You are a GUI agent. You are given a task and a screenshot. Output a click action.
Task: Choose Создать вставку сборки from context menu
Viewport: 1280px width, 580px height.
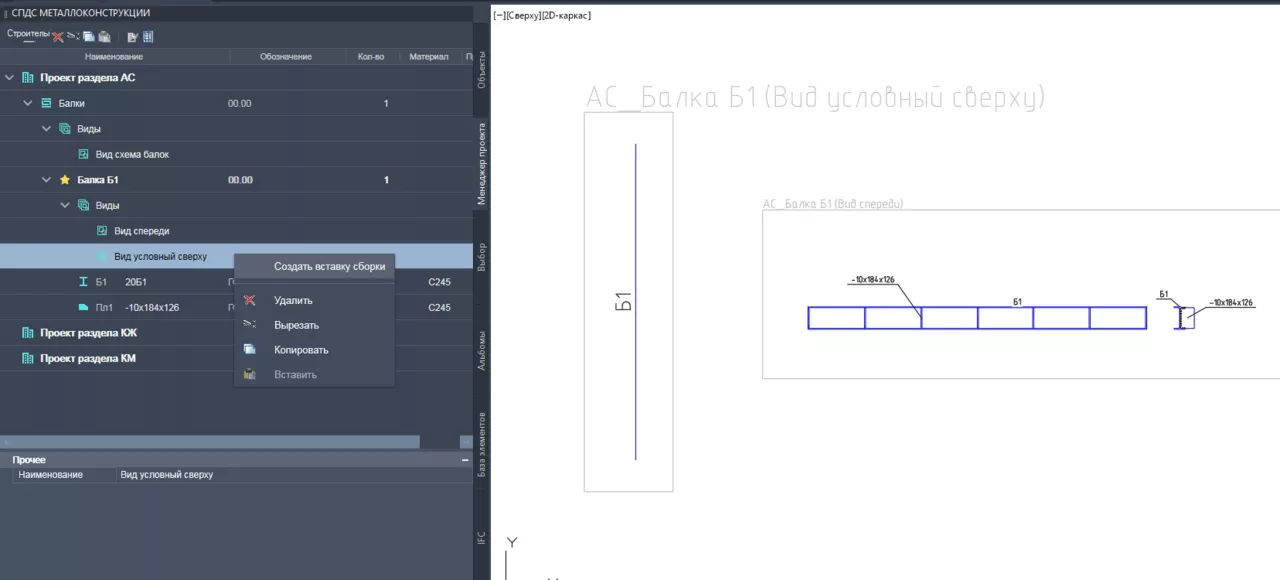tap(329, 267)
